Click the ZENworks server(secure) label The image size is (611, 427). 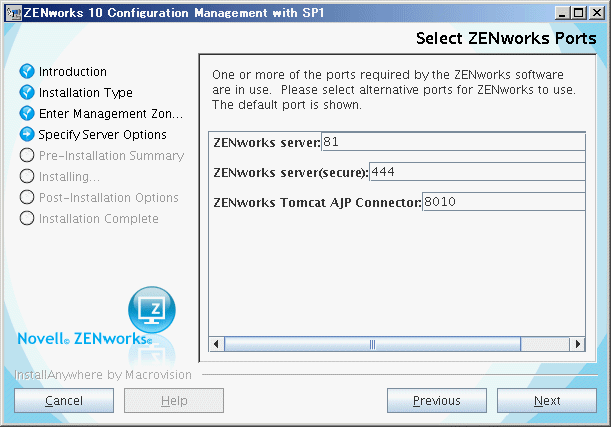point(291,173)
